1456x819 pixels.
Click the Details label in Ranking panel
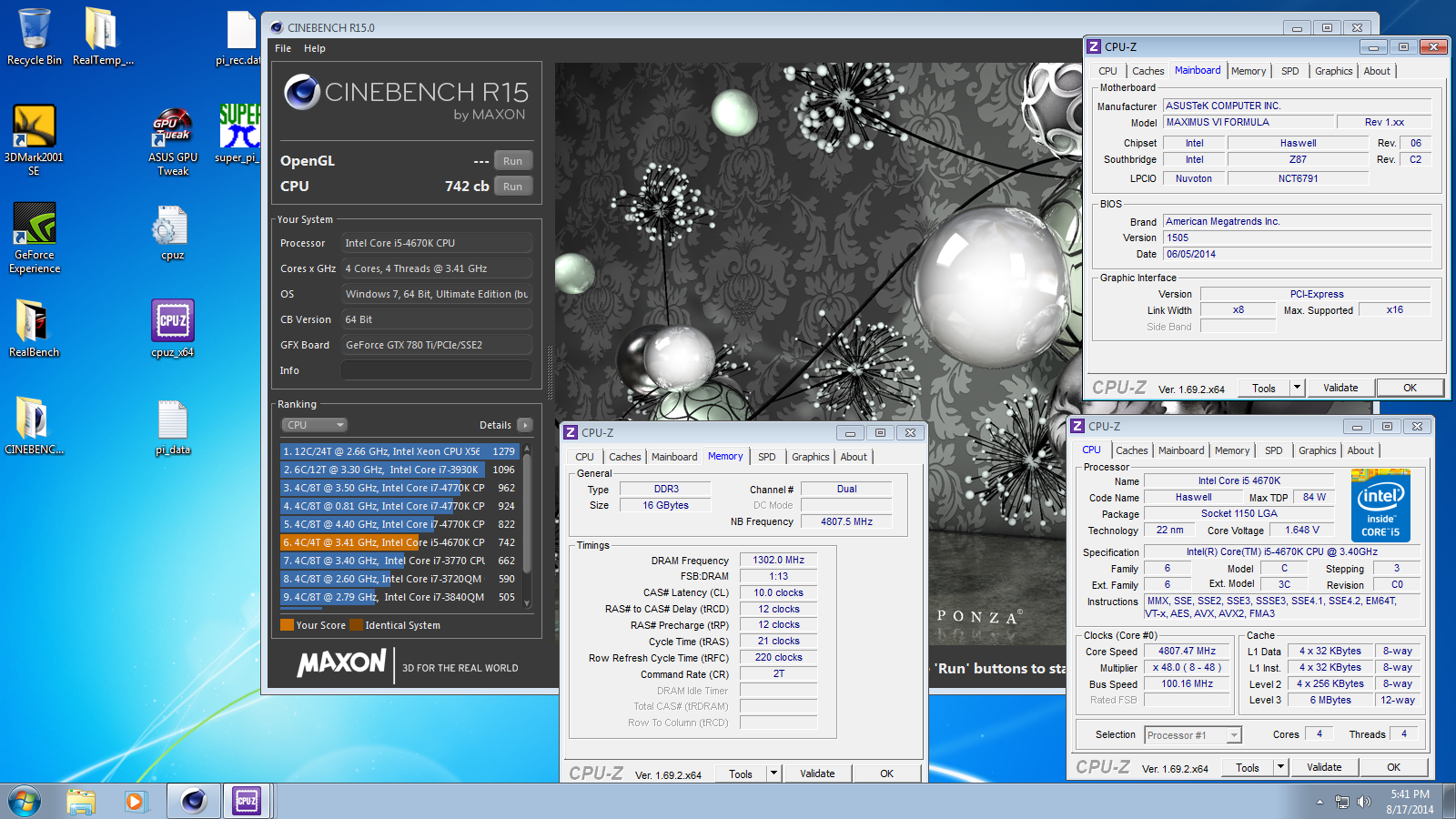[495, 425]
